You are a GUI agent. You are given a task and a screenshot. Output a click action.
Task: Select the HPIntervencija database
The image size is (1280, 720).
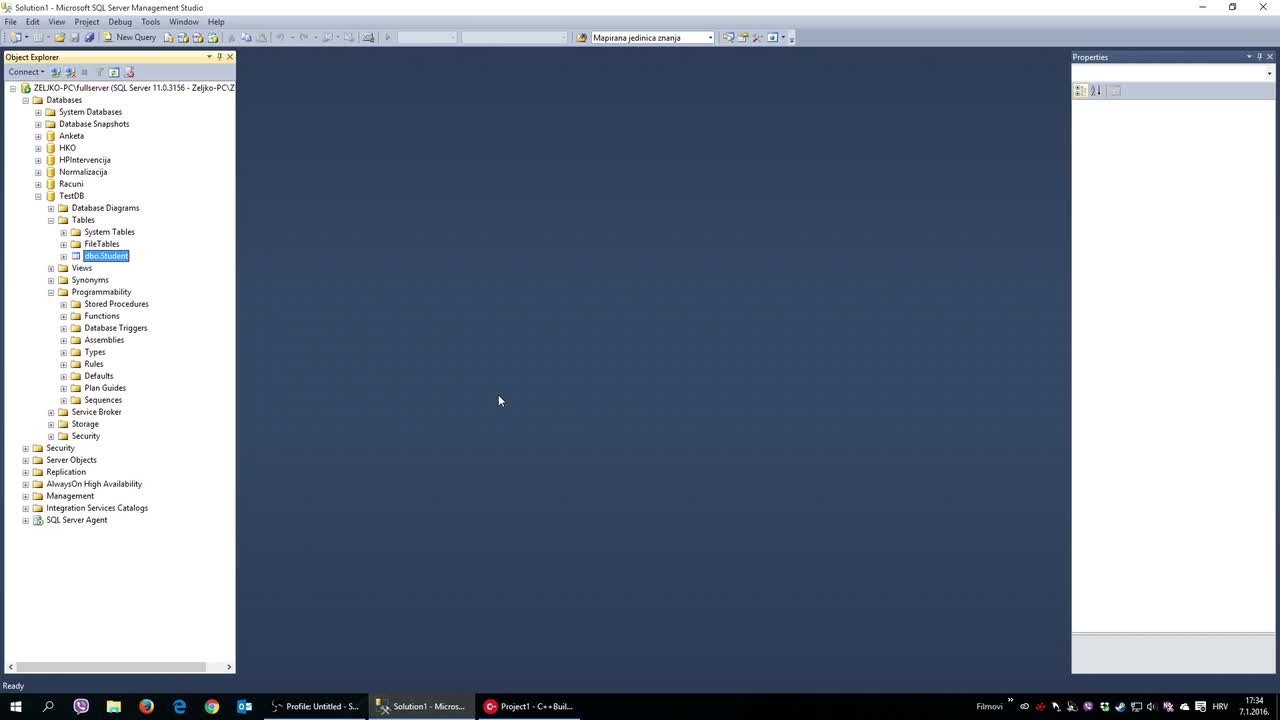tap(84, 160)
